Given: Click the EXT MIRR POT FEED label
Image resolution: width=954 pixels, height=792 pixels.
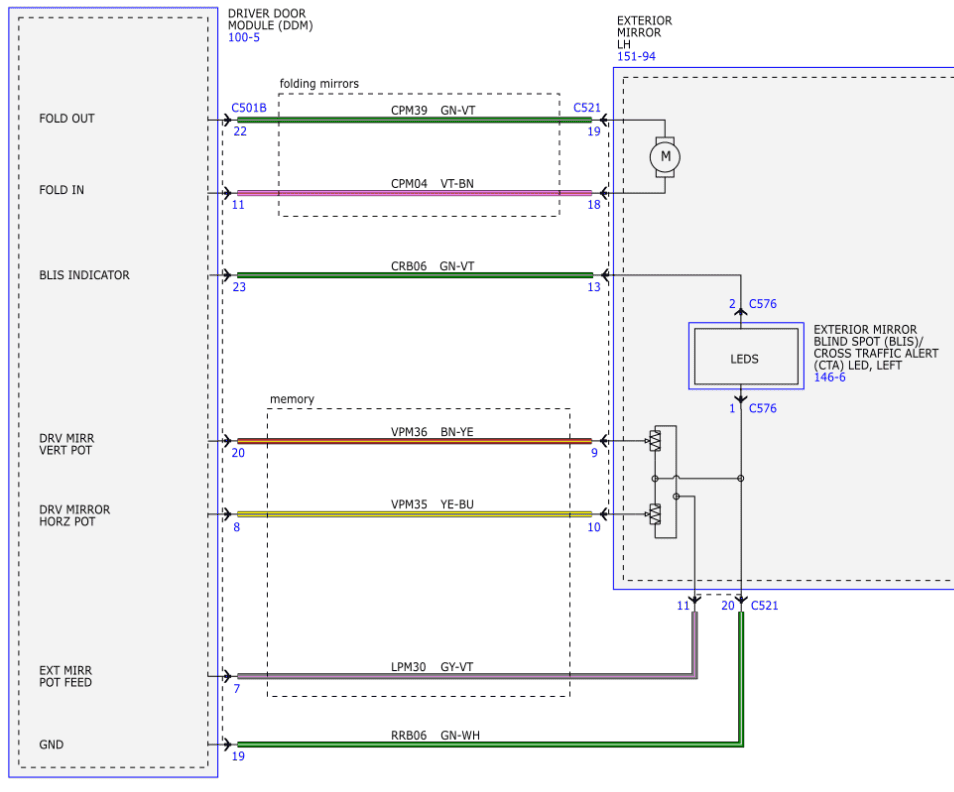Looking at the screenshot, I should pyautogui.click(x=65, y=676).
